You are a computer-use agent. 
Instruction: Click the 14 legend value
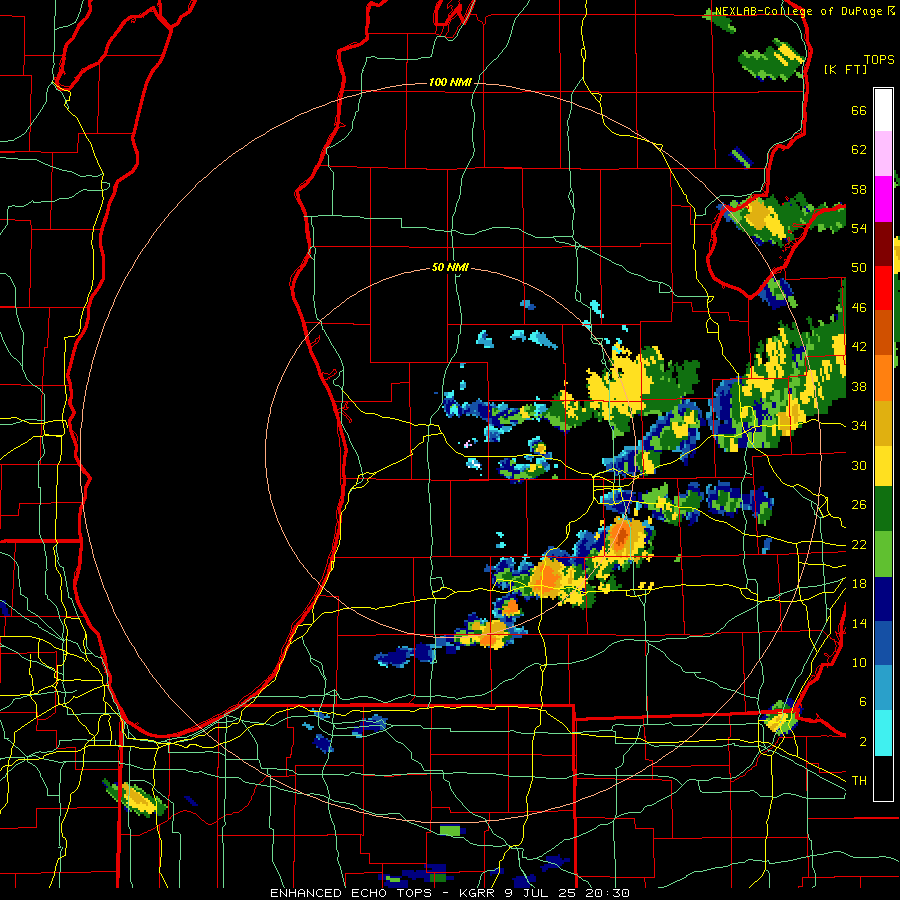(x=859, y=623)
